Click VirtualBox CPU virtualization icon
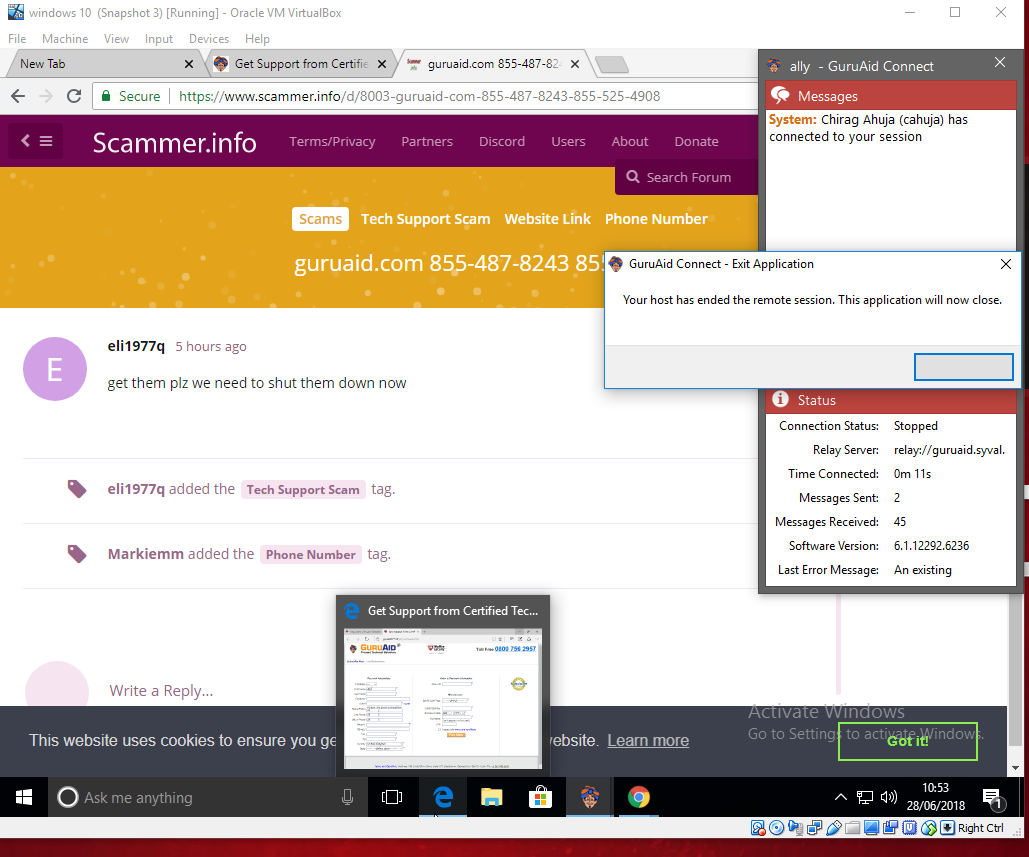The height and width of the screenshot is (857, 1029). 910,828
